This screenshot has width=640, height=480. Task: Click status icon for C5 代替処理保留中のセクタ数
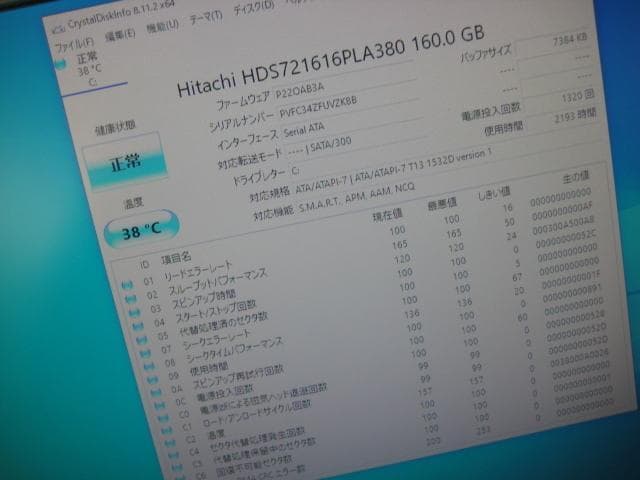pyautogui.click(x=176, y=467)
